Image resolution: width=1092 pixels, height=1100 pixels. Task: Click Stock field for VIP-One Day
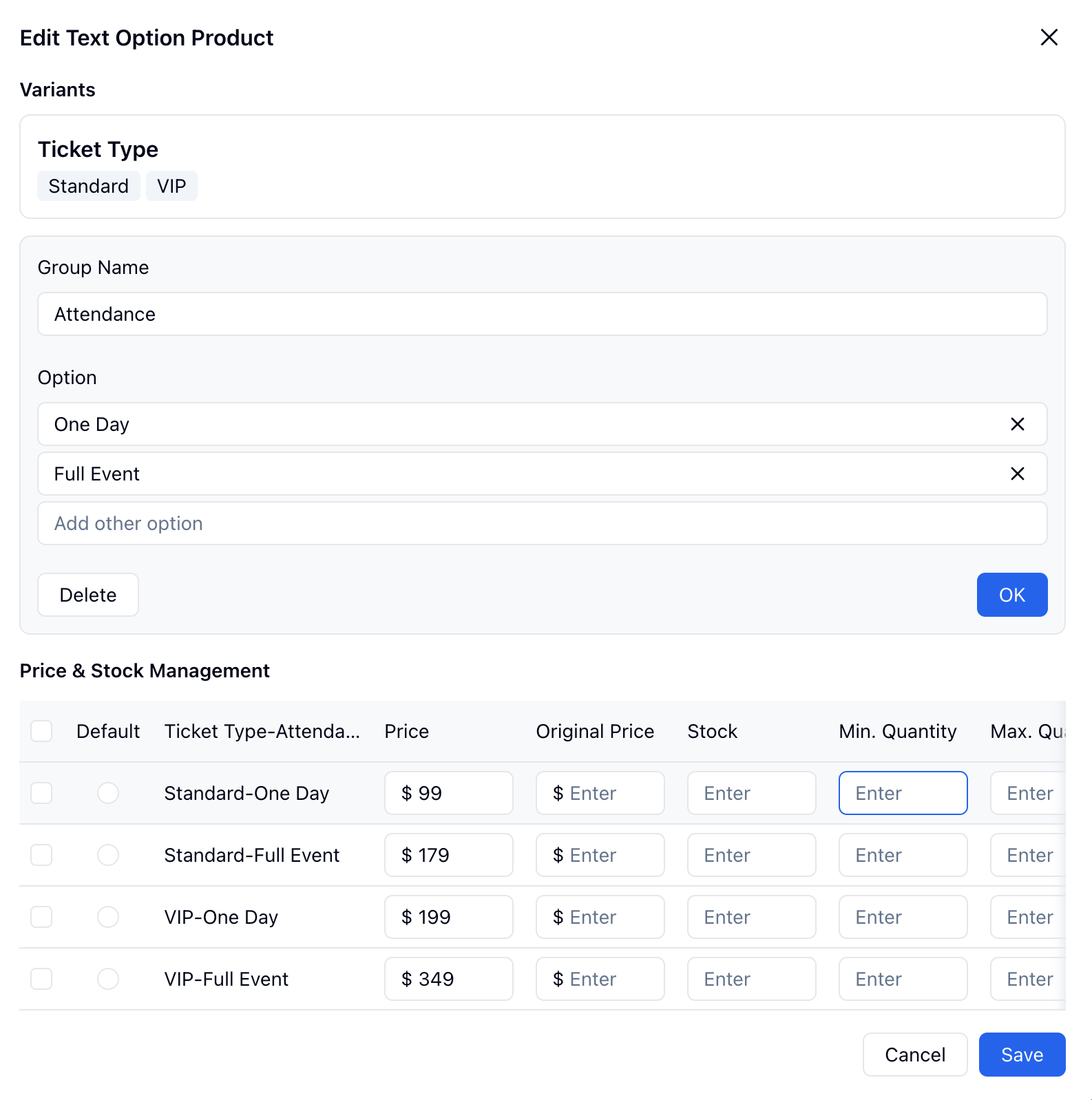pyautogui.click(x=752, y=917)
